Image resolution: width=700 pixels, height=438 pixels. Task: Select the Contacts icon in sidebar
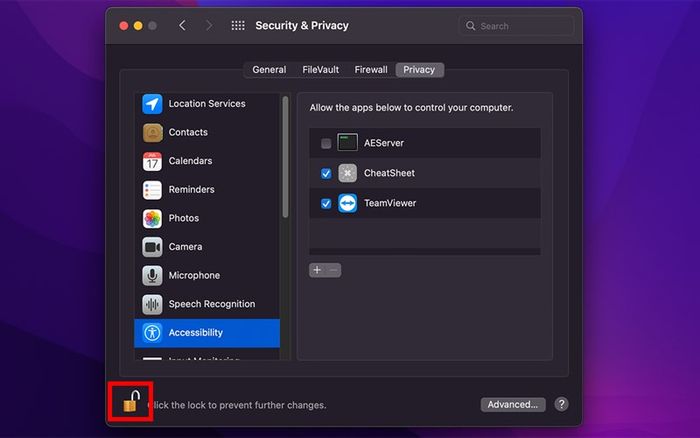pos(152,133)
